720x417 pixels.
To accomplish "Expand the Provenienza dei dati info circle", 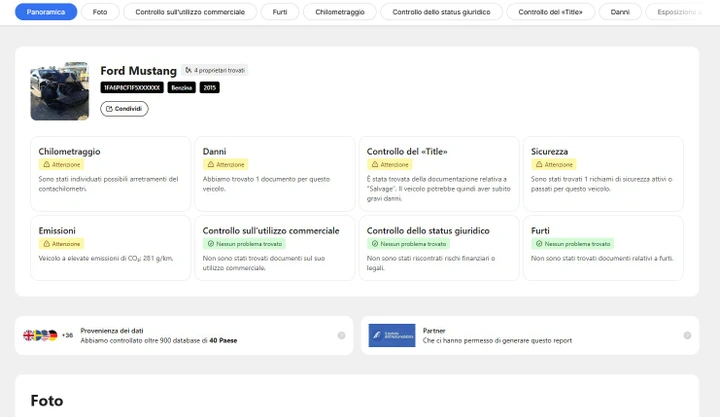I will click(341, 335).
